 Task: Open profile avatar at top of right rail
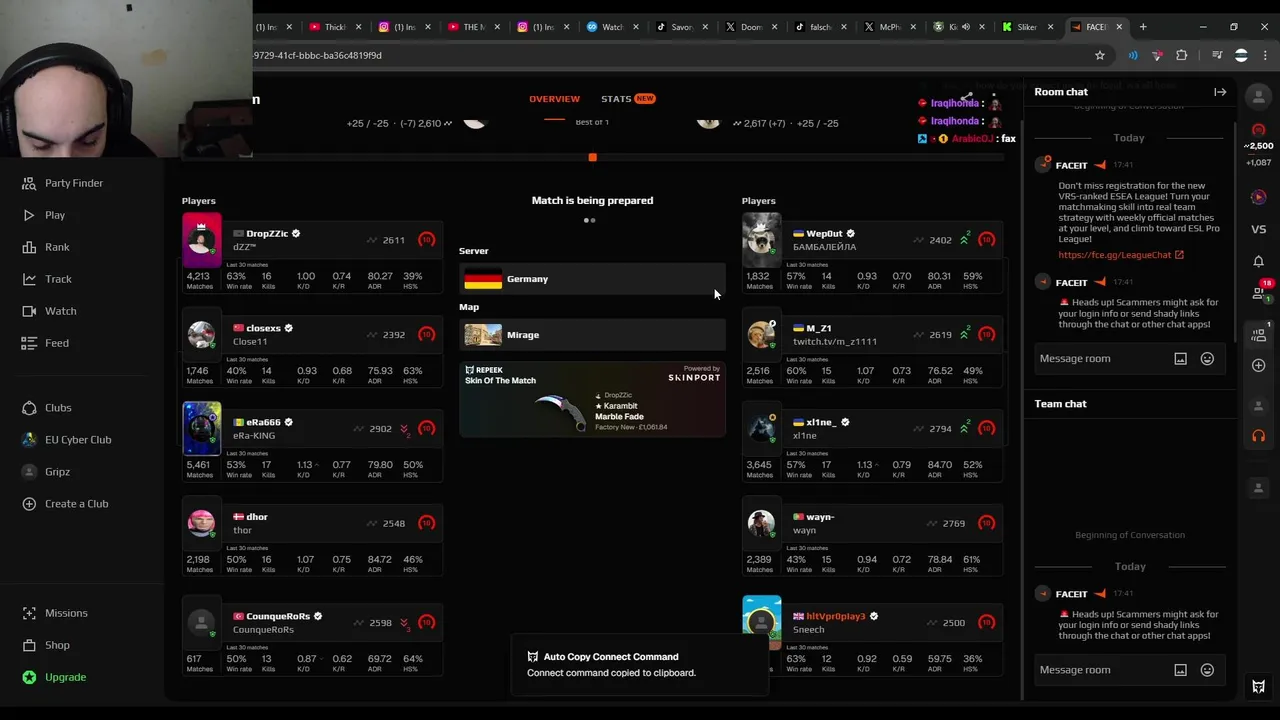pos(1258,96)
